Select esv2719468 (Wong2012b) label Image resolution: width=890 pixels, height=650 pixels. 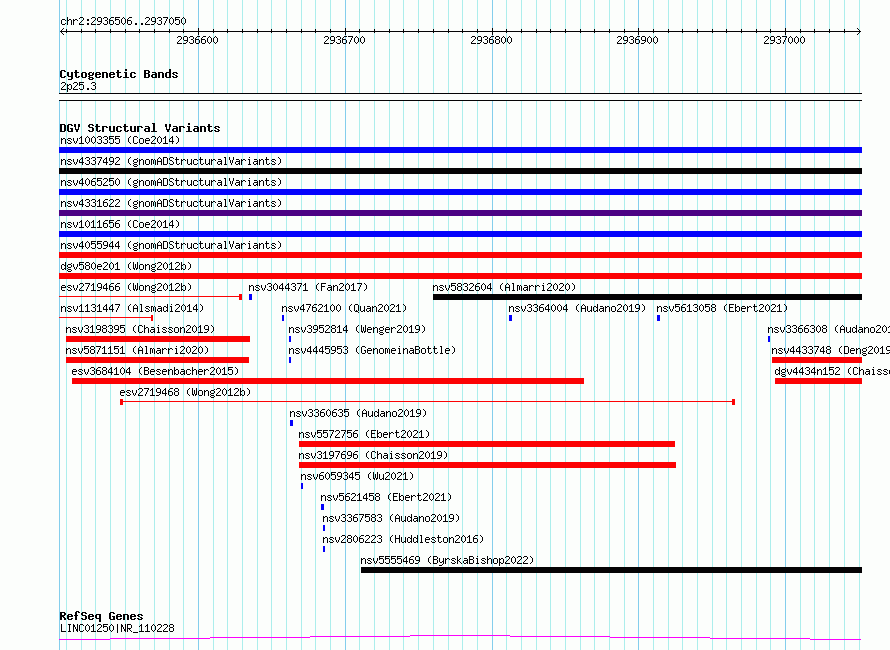(x=185, y=392)
